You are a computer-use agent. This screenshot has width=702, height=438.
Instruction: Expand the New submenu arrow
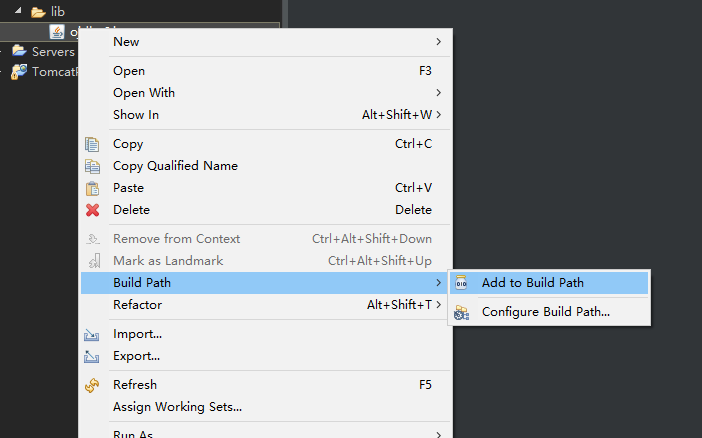(438, 42)
